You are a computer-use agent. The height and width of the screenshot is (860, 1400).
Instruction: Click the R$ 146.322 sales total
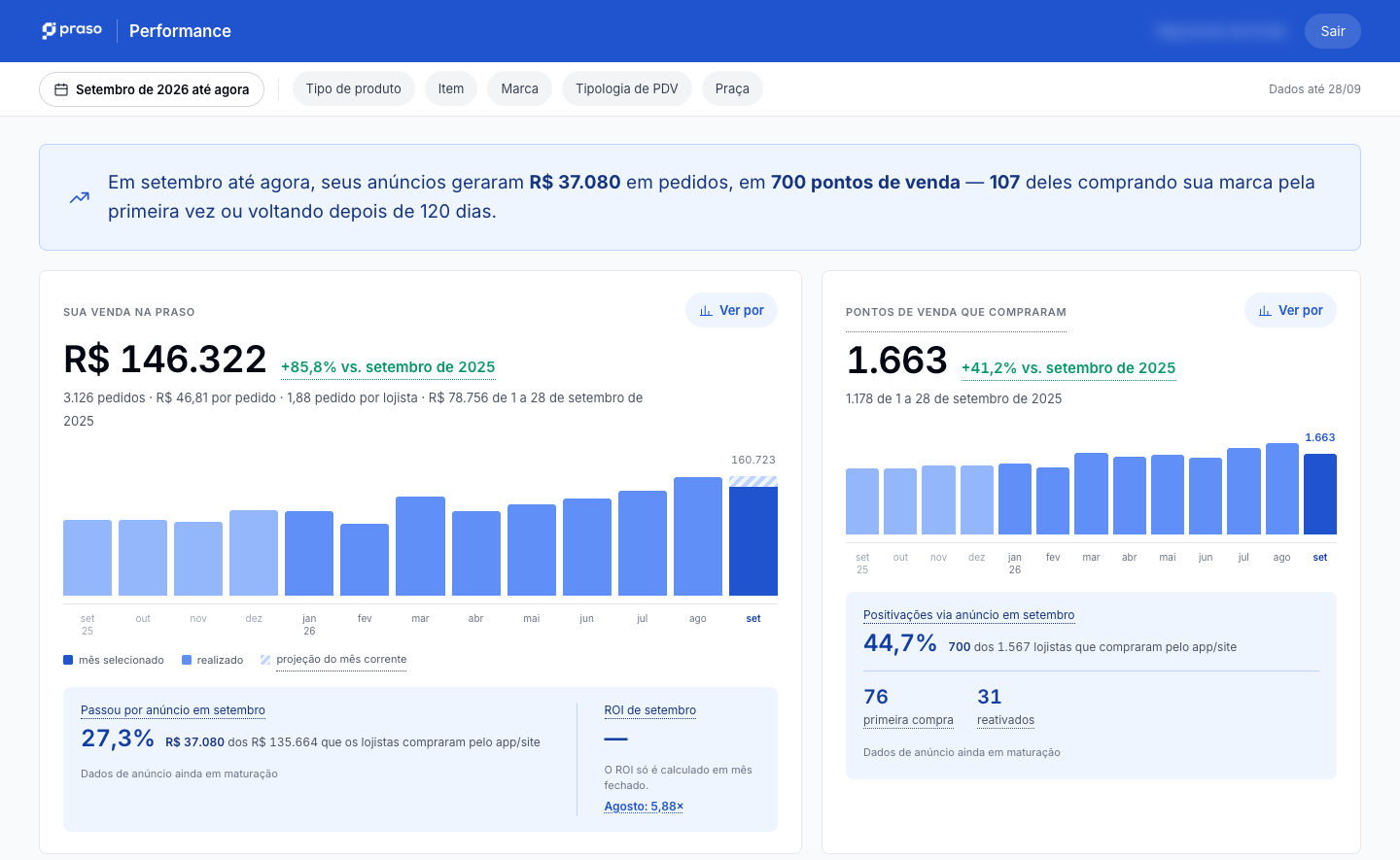[165, 360]
